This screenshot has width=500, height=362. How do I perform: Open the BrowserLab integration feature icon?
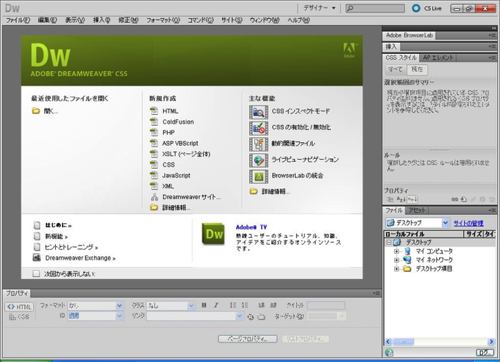point(258,176)
